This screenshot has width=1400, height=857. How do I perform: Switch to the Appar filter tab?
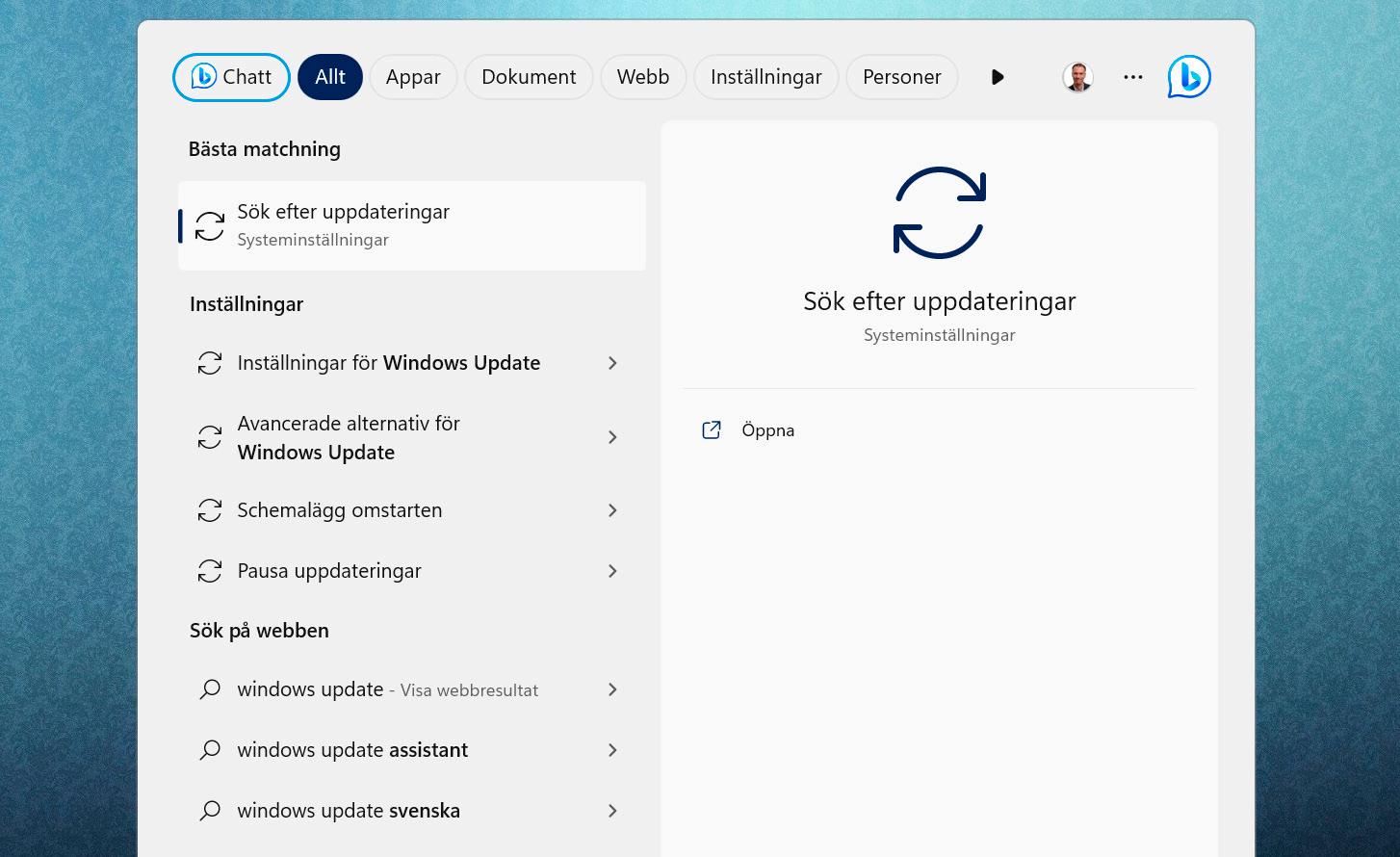click(x=413, y=77)
